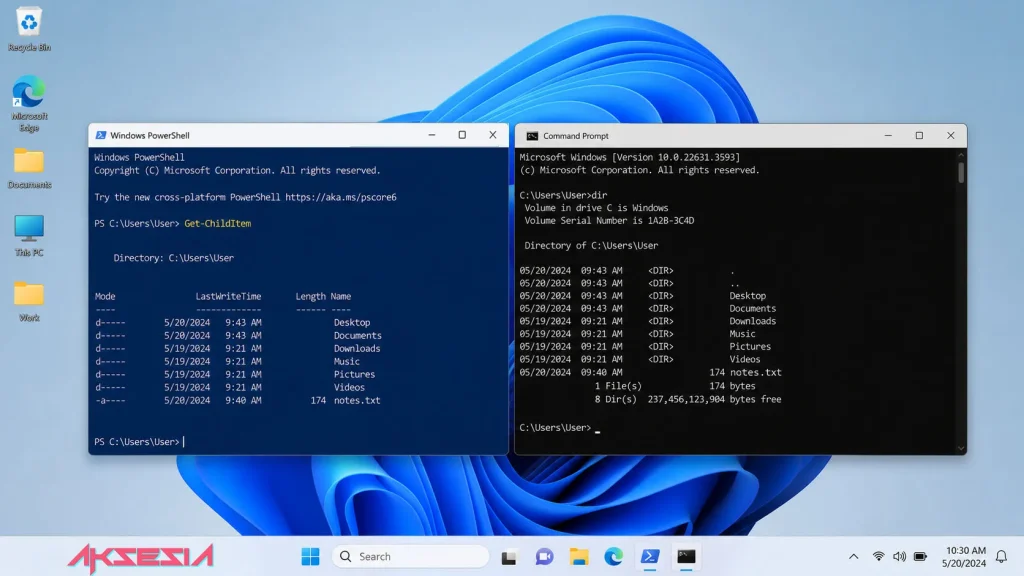
Task: Show hidden icons in the system tray
Action: coord(854,557)
